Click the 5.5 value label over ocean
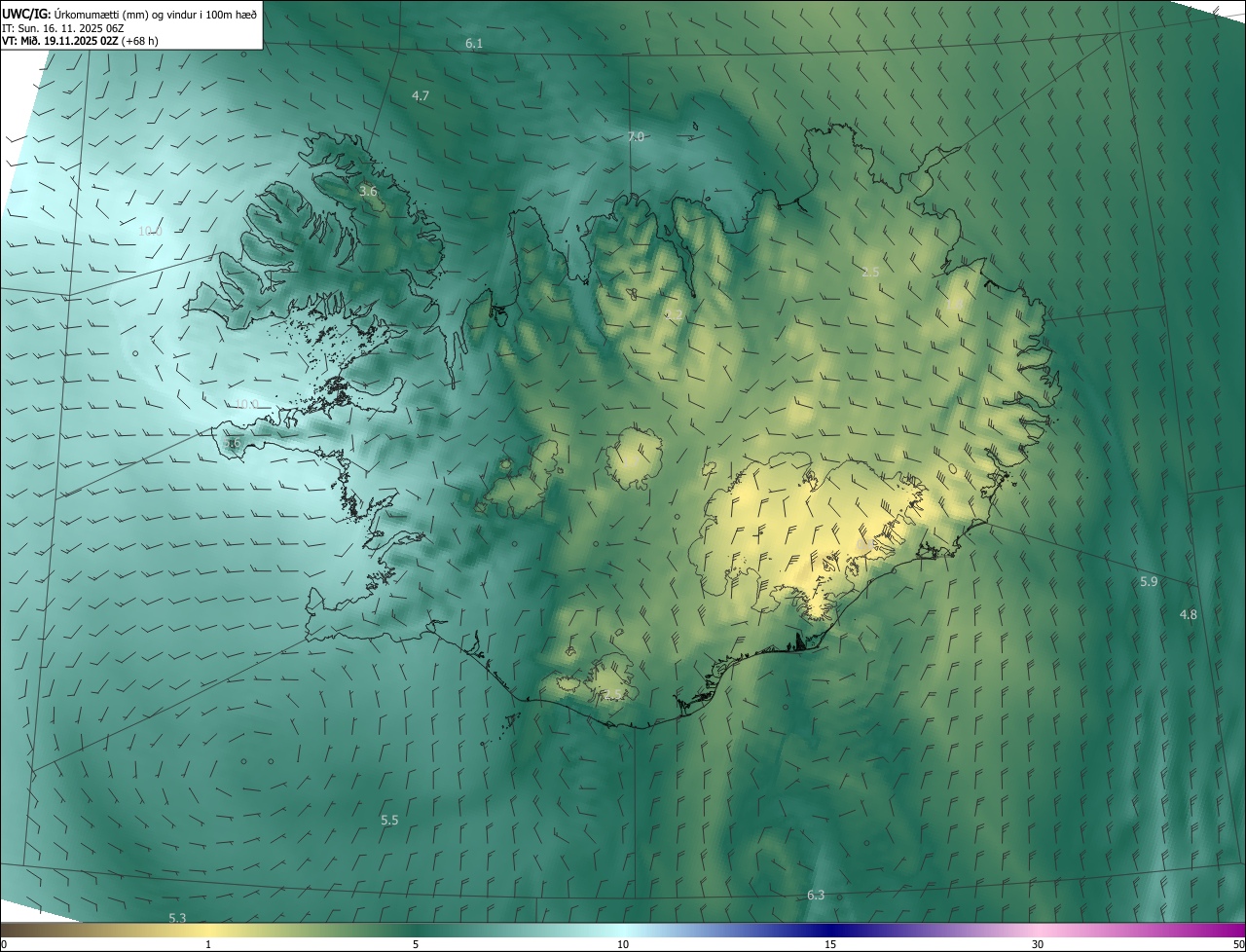The image size is (1246, 952). click(389, 820)
